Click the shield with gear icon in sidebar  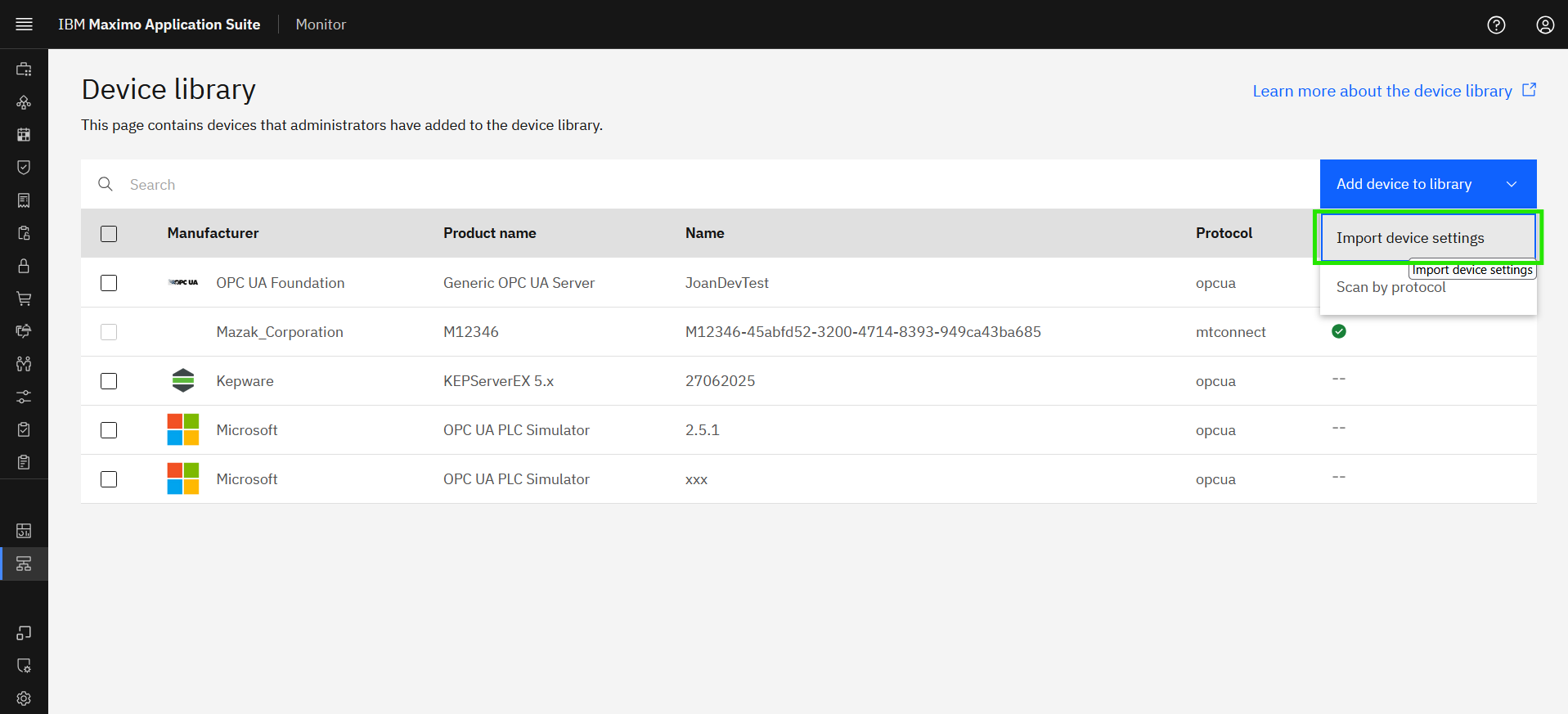[24, 666]
